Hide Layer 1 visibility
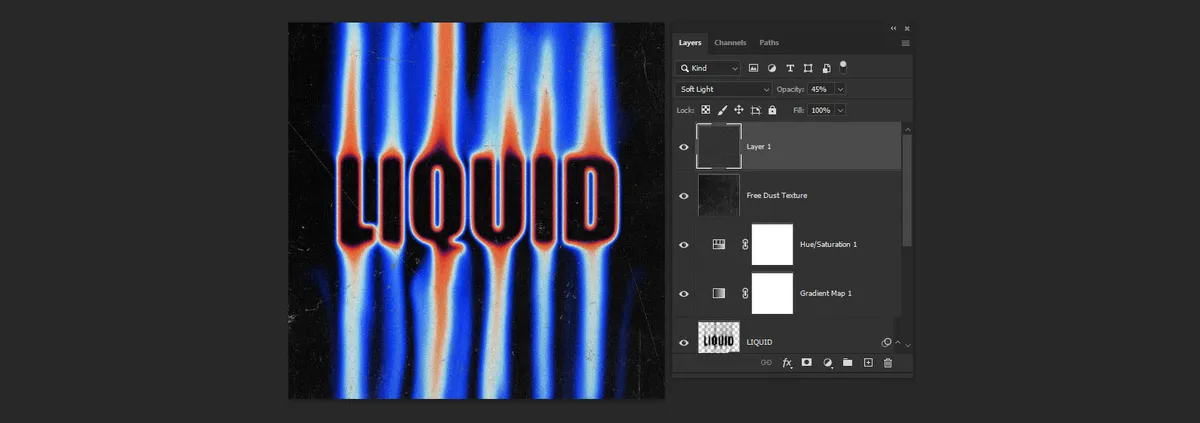1200x423 pixels. click(684, 146)
